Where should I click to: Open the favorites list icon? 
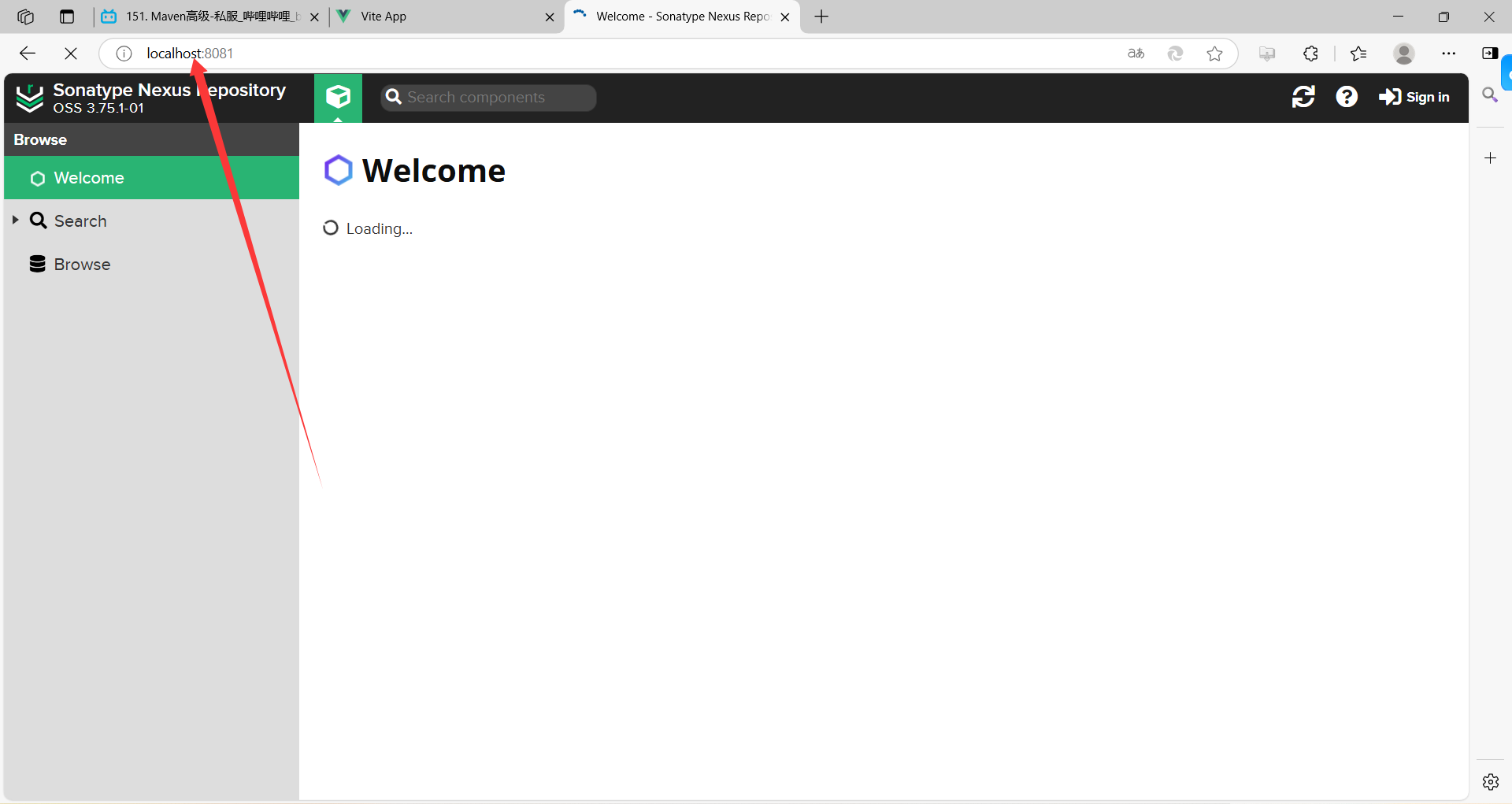[1358, 54]
